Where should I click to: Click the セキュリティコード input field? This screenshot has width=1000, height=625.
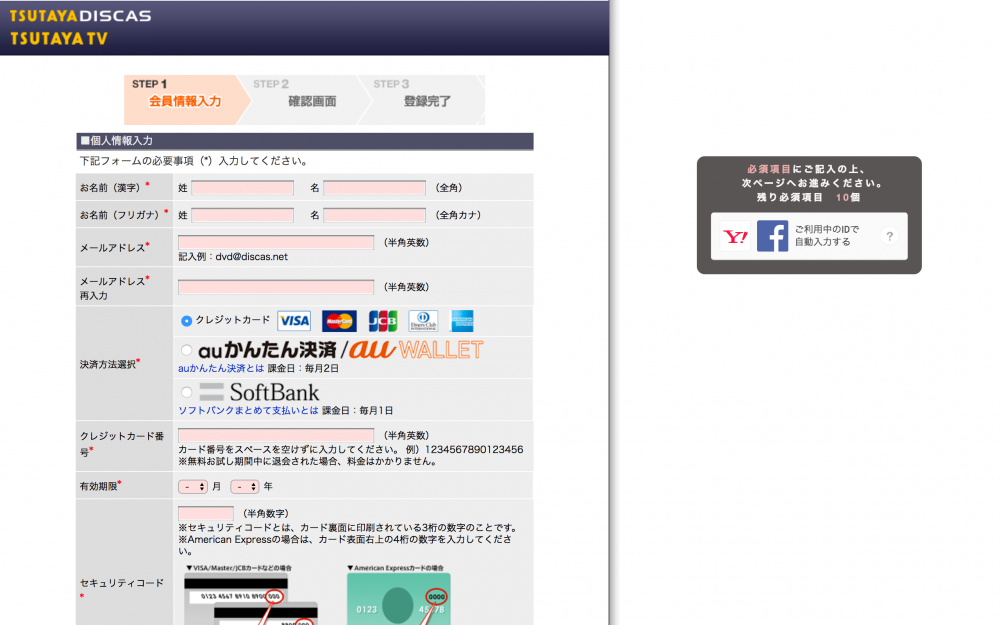206,513
